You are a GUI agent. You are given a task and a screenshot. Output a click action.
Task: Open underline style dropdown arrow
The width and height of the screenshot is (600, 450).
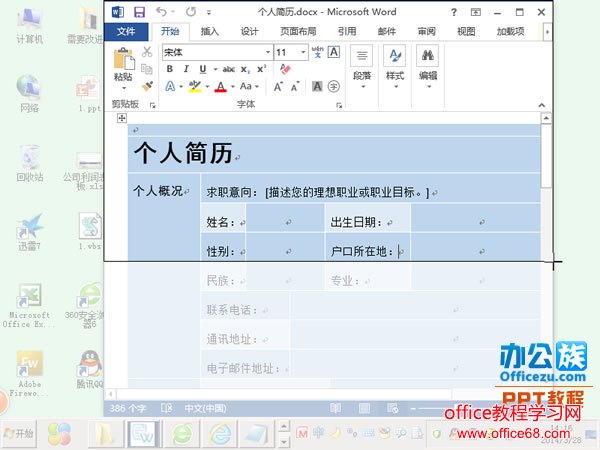click(215, 69)
